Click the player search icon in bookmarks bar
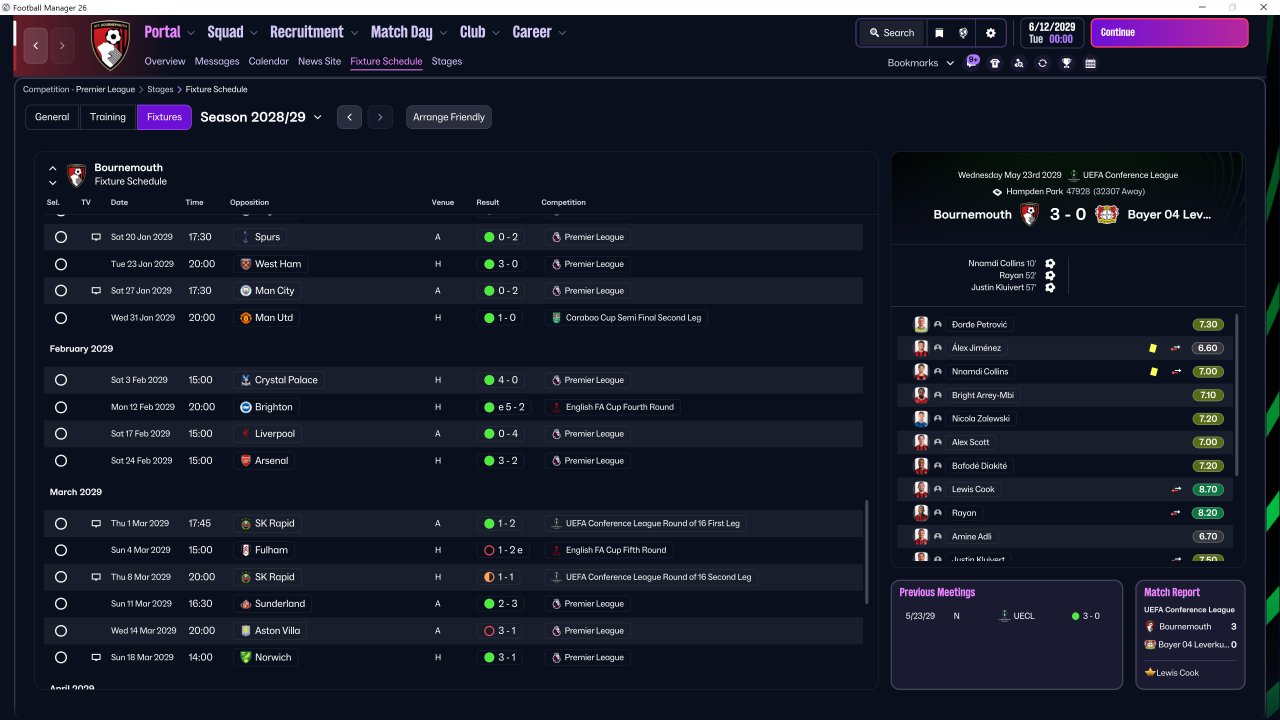This screenshot has height=720, width=1280. (x=1018, y=63)
